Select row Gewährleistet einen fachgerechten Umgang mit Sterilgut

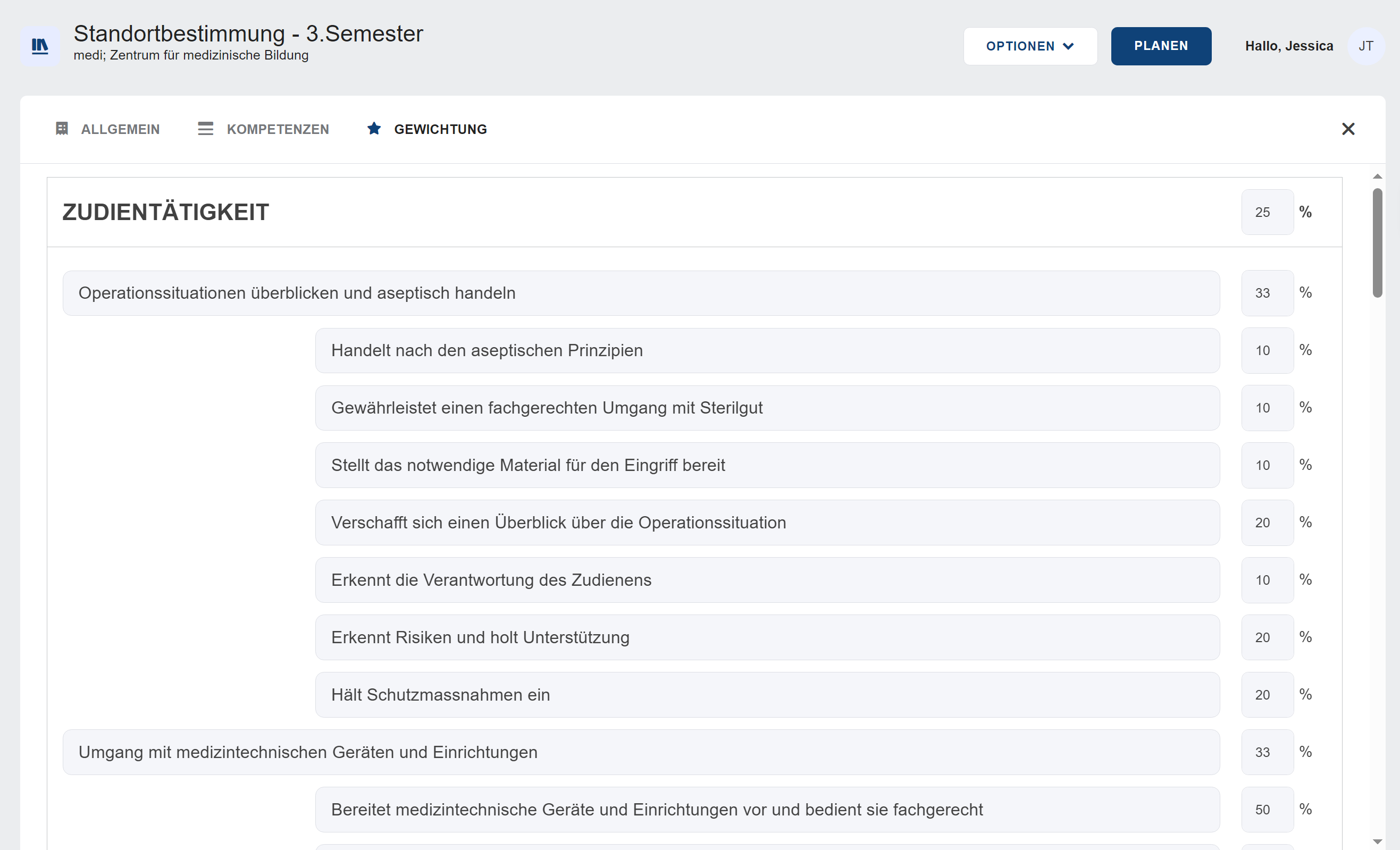tap(768, 408)
